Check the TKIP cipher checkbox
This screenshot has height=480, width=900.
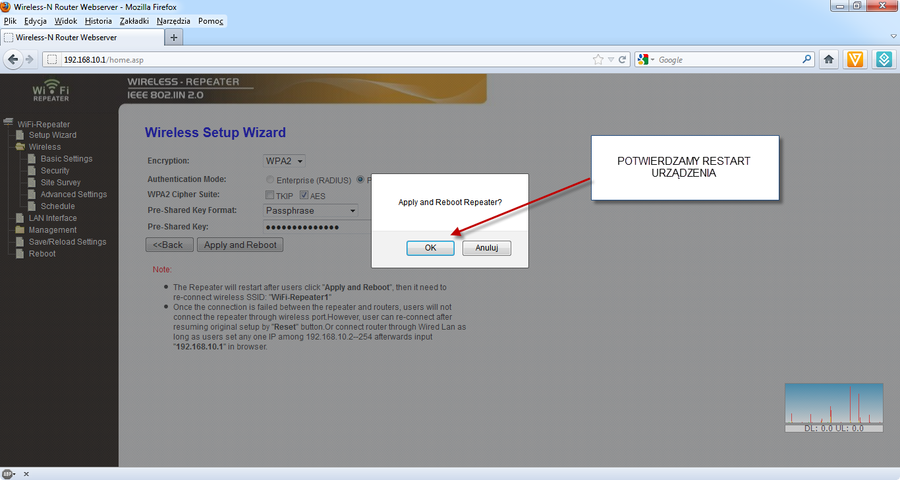click(x=269, y=195)
